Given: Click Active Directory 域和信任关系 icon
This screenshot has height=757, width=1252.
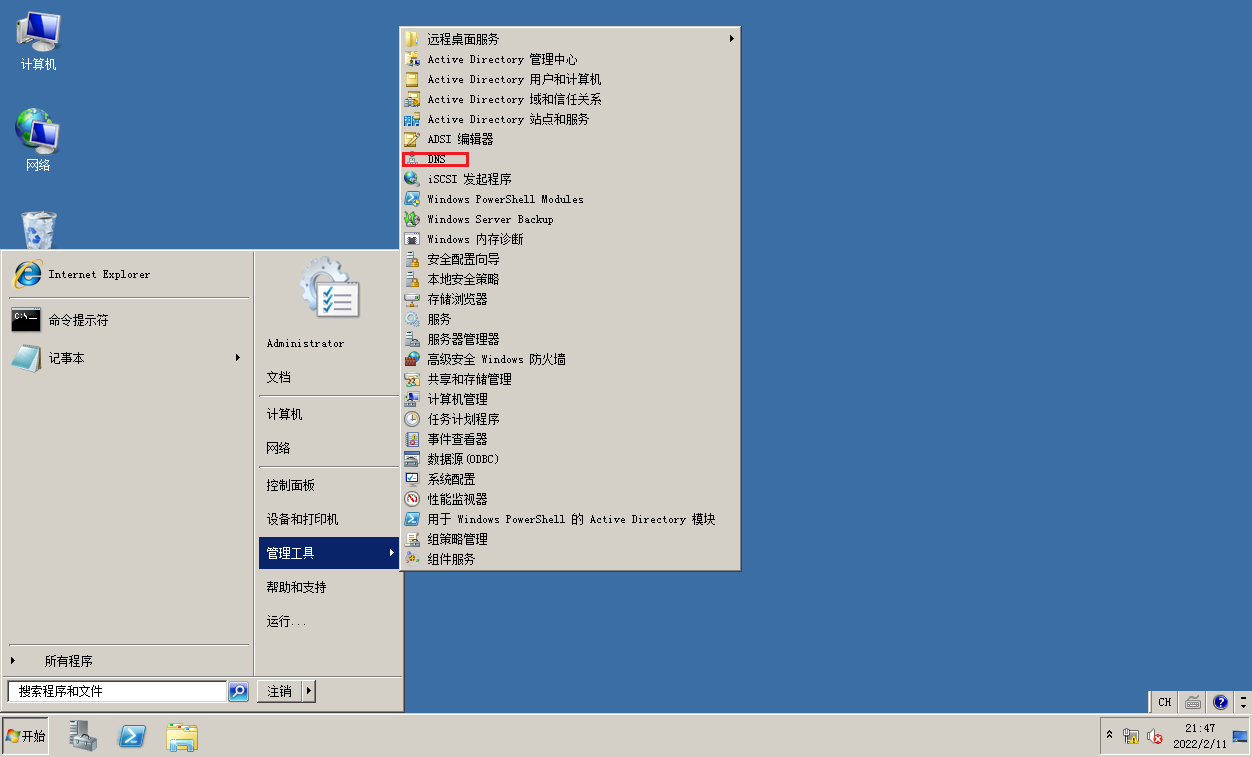Looking at the screenshot, I should coord(411,99).
